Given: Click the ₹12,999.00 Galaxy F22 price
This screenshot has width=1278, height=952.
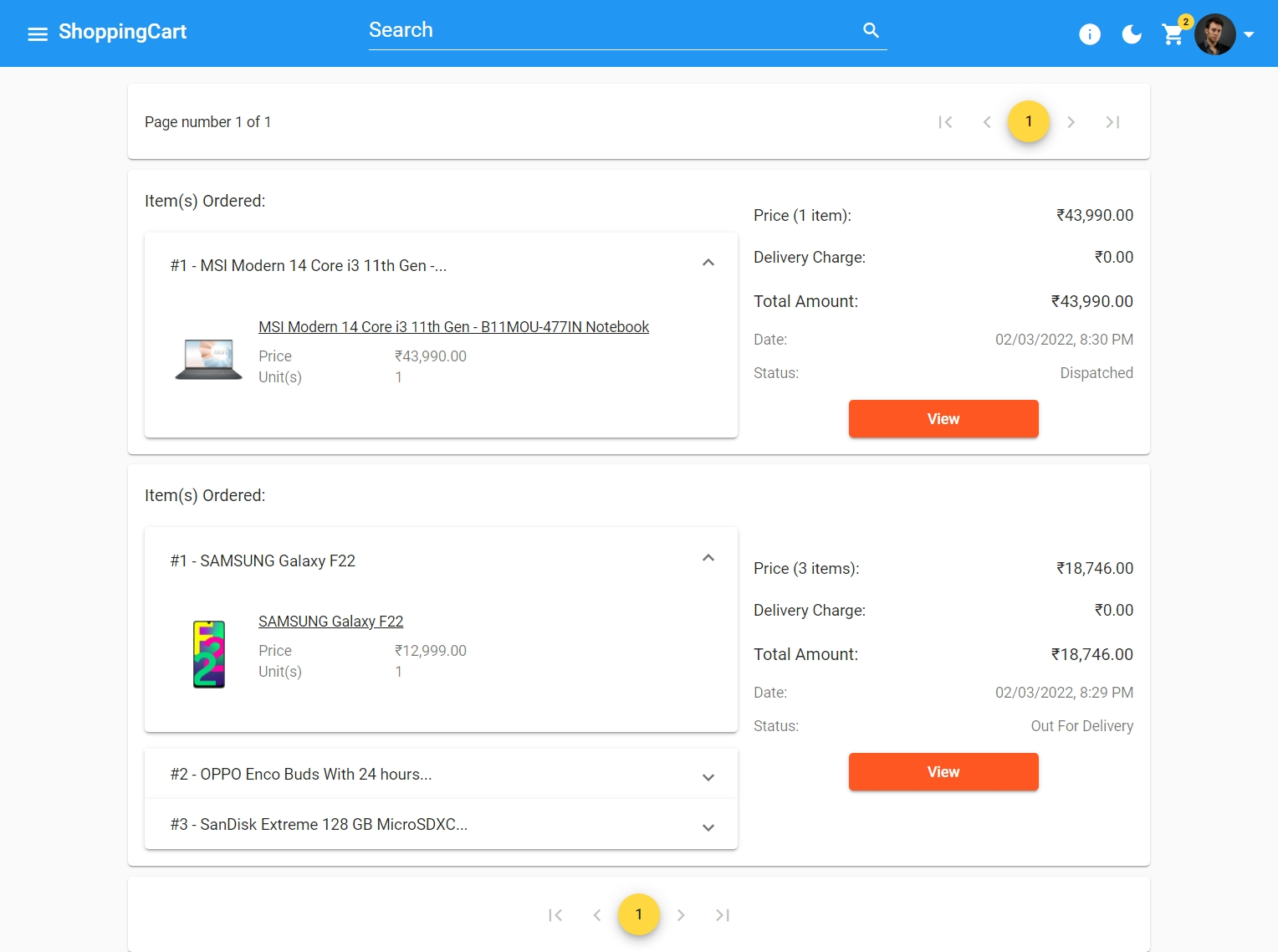Looking at the screenshot, I should (x=431, y=651).
